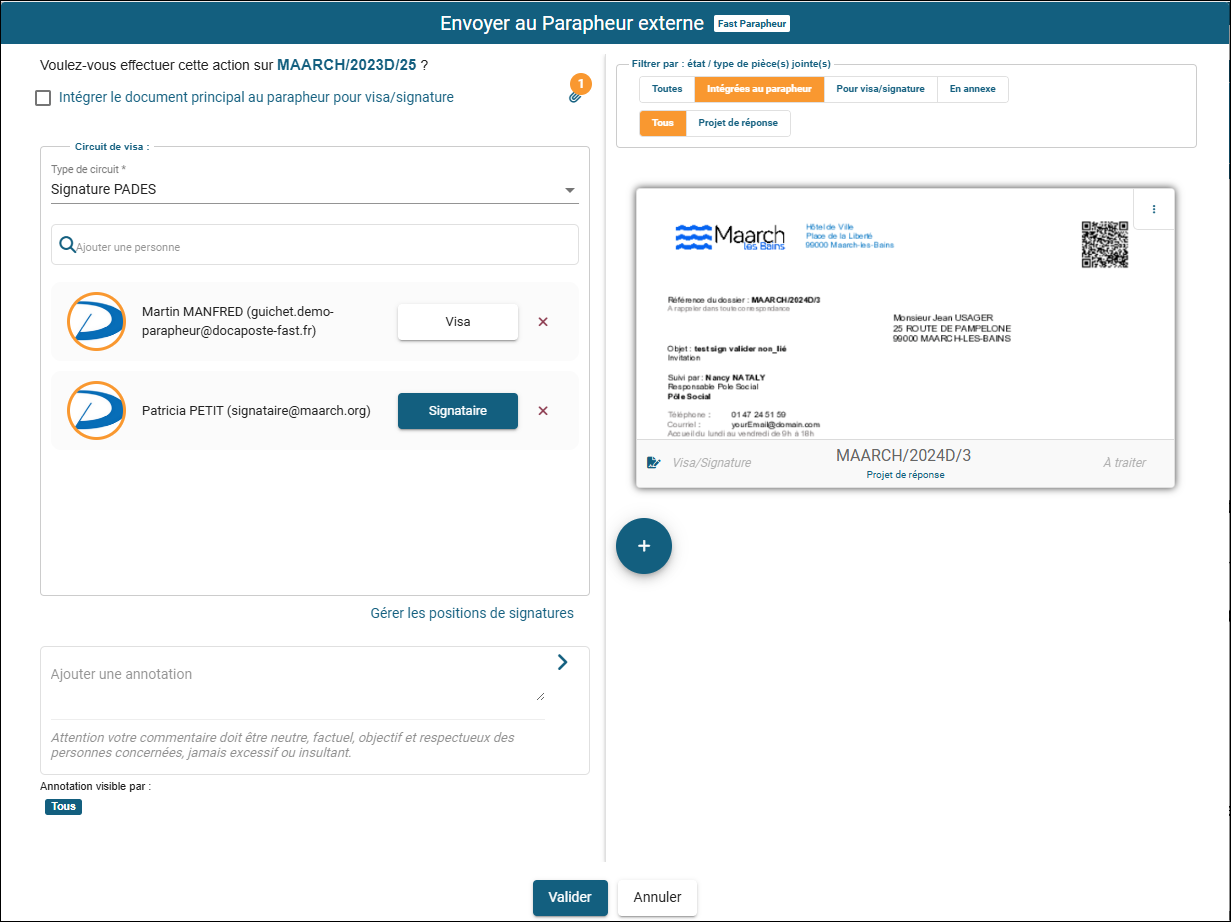The height and width of the screenshot is (922, 1231).
Task: Open 'Gérer les positions de signatures' link
Action: (x=472, y=613)
